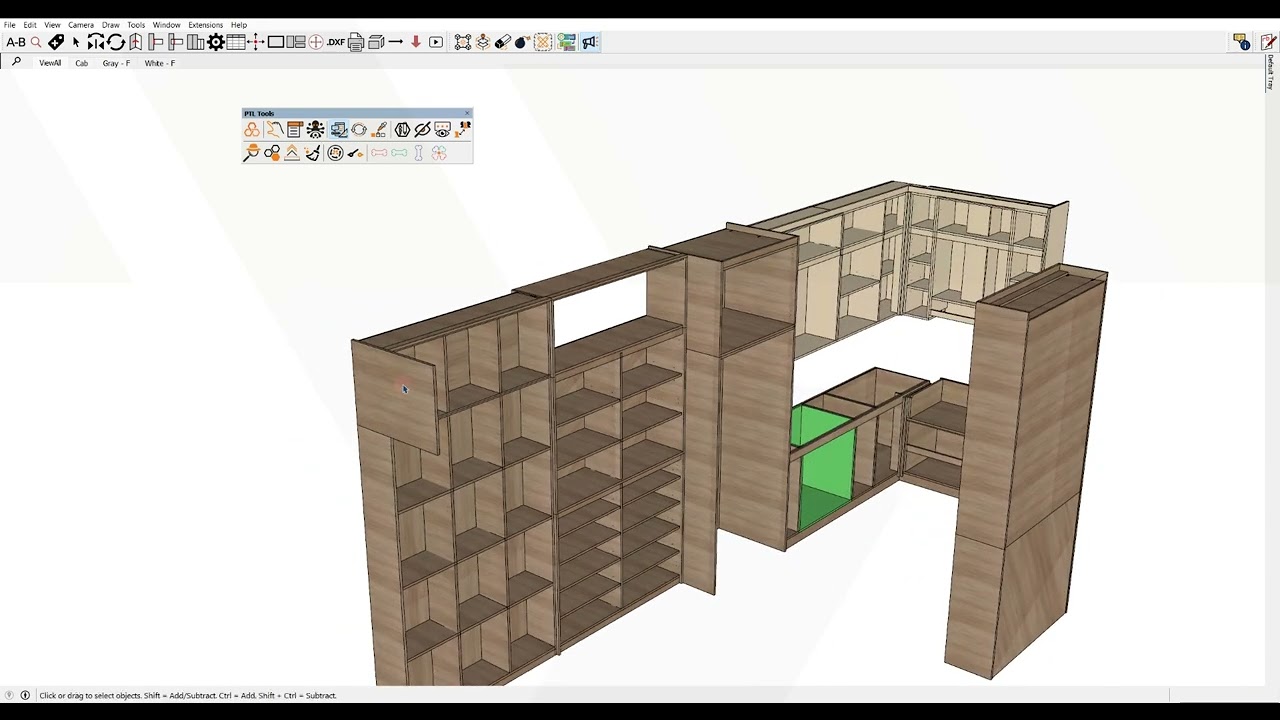Click the pink horizontal bone icon
The width and height of the screenshot is (1280, 720).
[379, 153]
